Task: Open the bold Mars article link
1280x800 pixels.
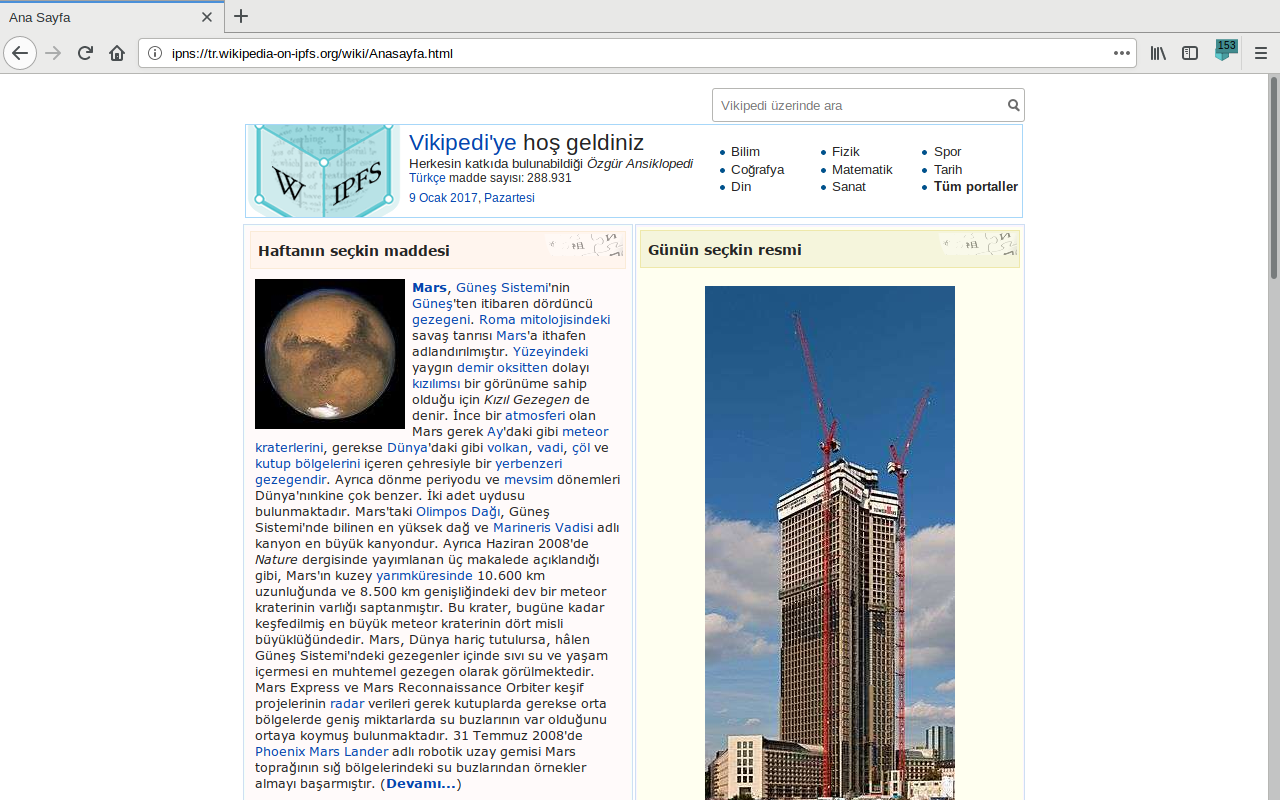Action: tap(429, 288)
